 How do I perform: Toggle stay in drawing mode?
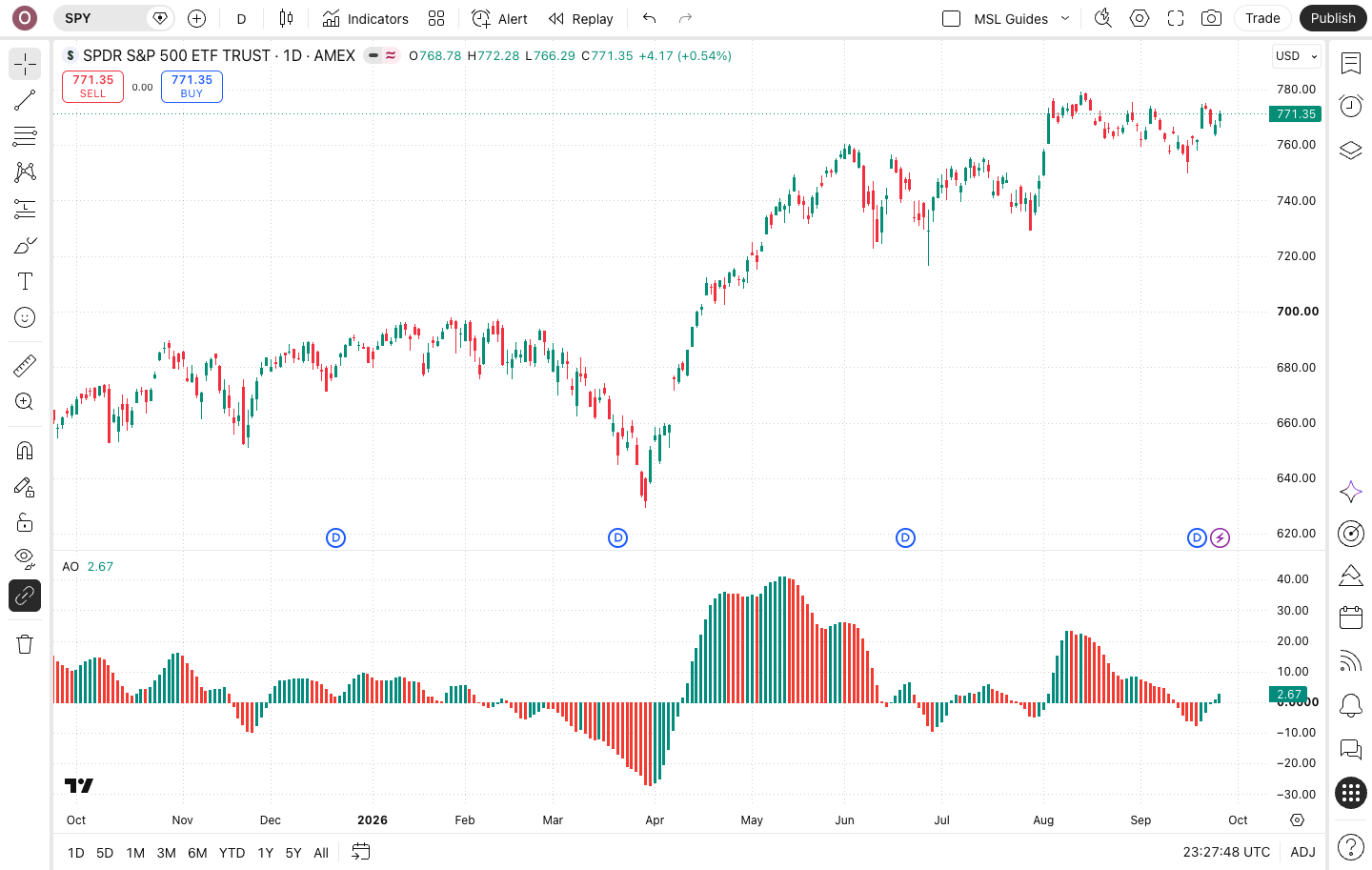tap(25, 487)
